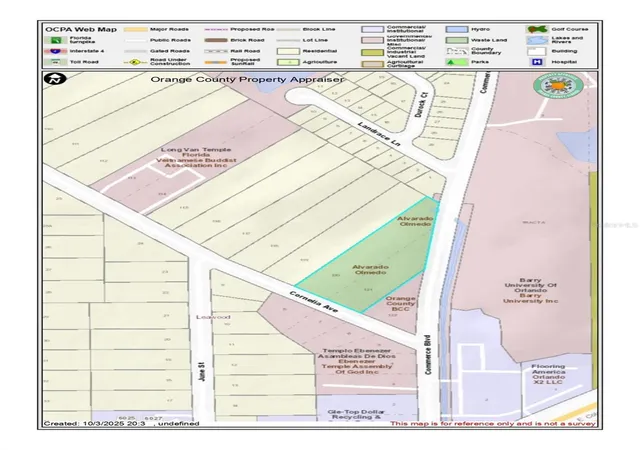The image size is (640, 450).
Task: Click the Public Roads legend label
Action: click(x=170, y=40)
